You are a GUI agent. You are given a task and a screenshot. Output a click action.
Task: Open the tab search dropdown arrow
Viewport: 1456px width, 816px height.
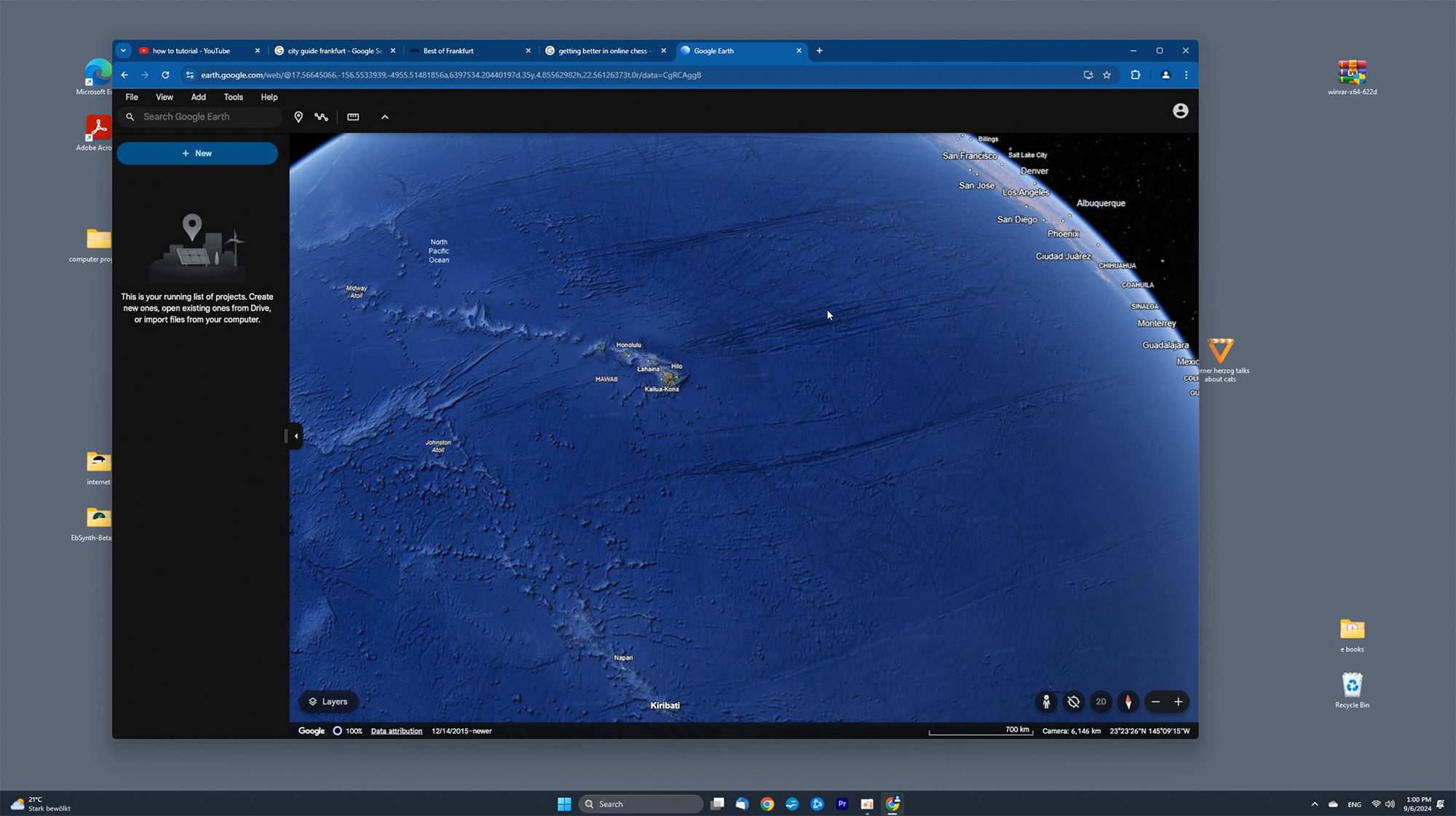tap(123, 51)
